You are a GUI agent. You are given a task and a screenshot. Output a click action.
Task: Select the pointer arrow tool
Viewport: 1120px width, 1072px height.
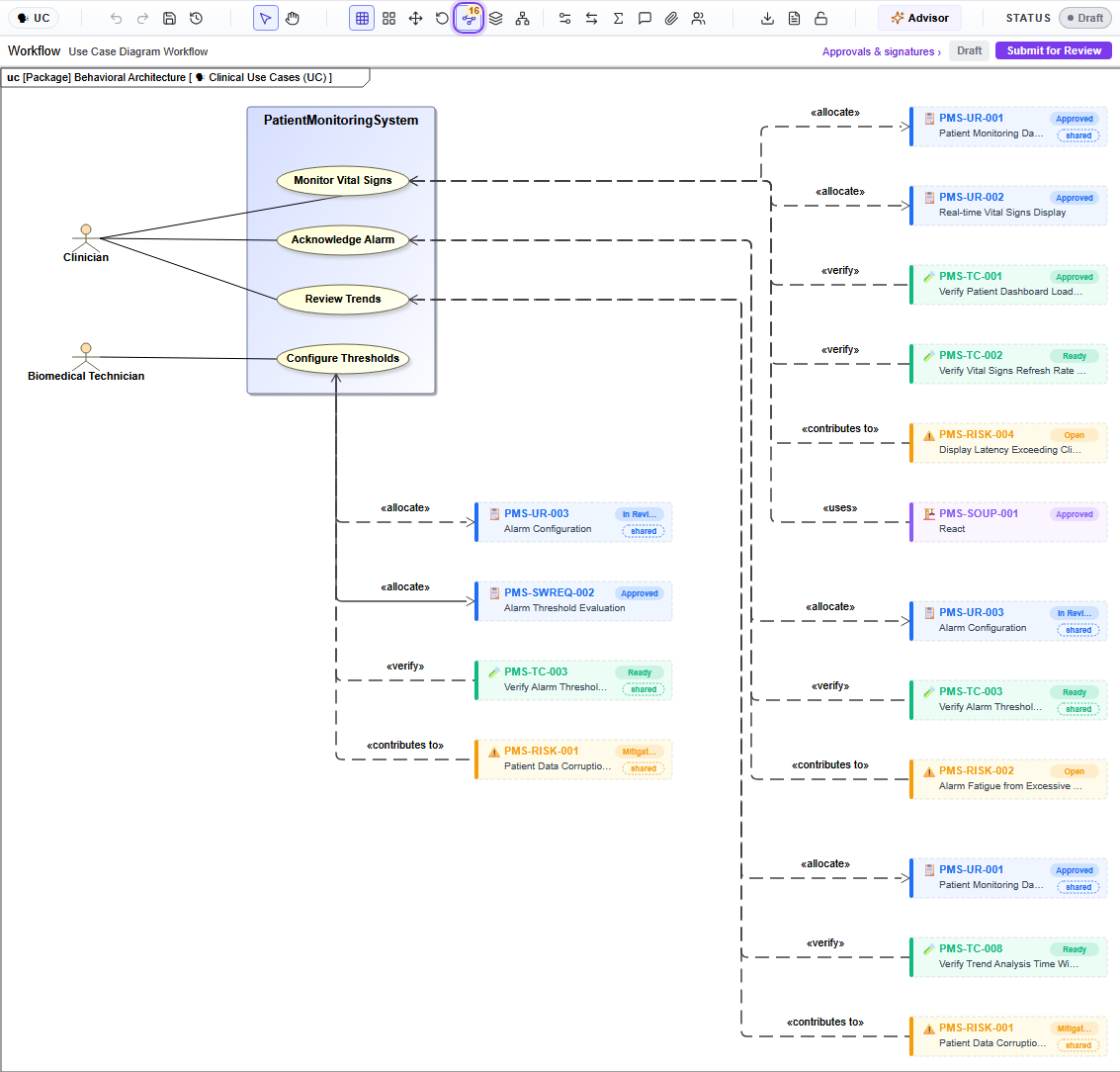tap(266, 19)
